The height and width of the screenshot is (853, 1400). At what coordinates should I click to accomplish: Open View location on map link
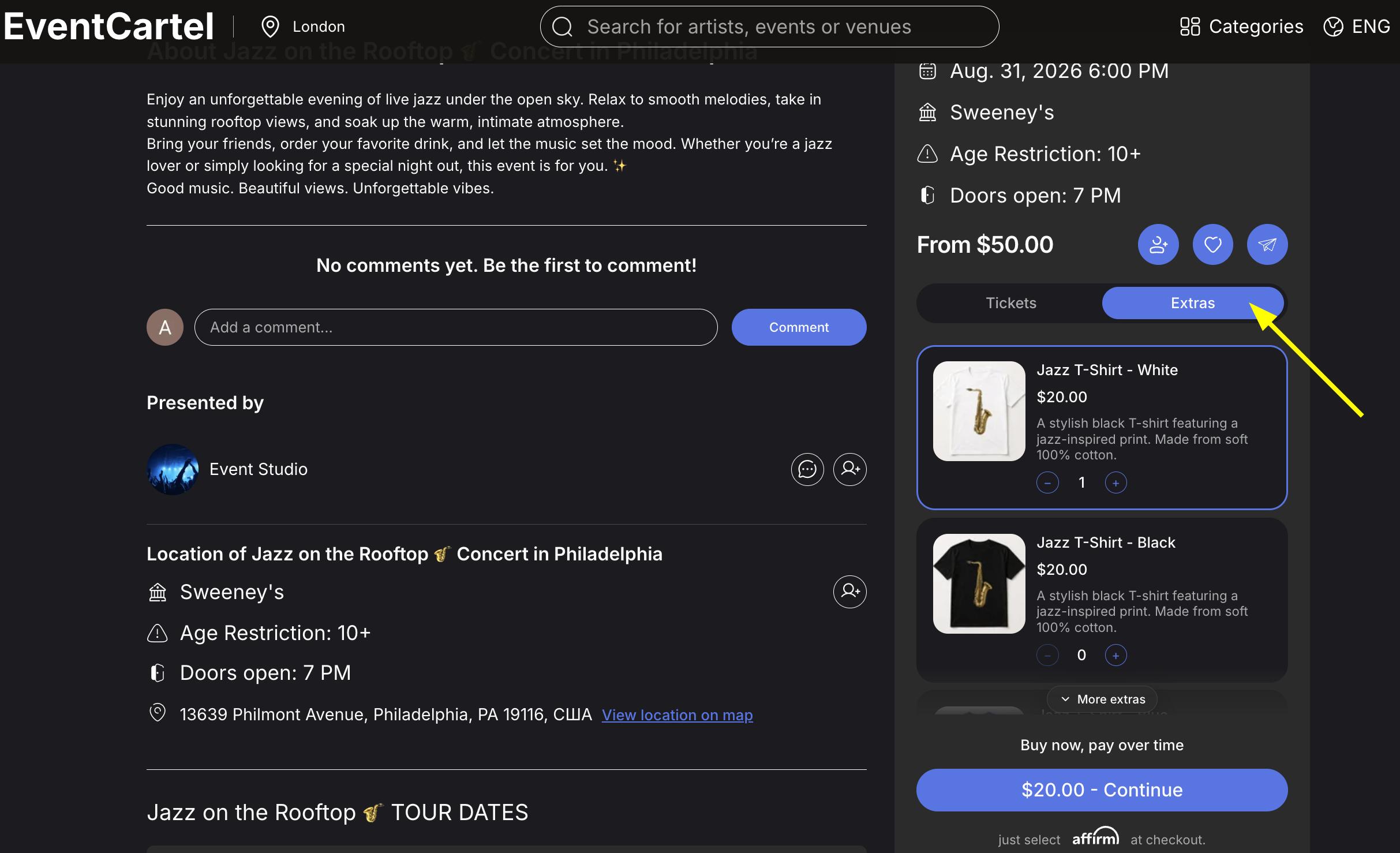pos(677,715)
